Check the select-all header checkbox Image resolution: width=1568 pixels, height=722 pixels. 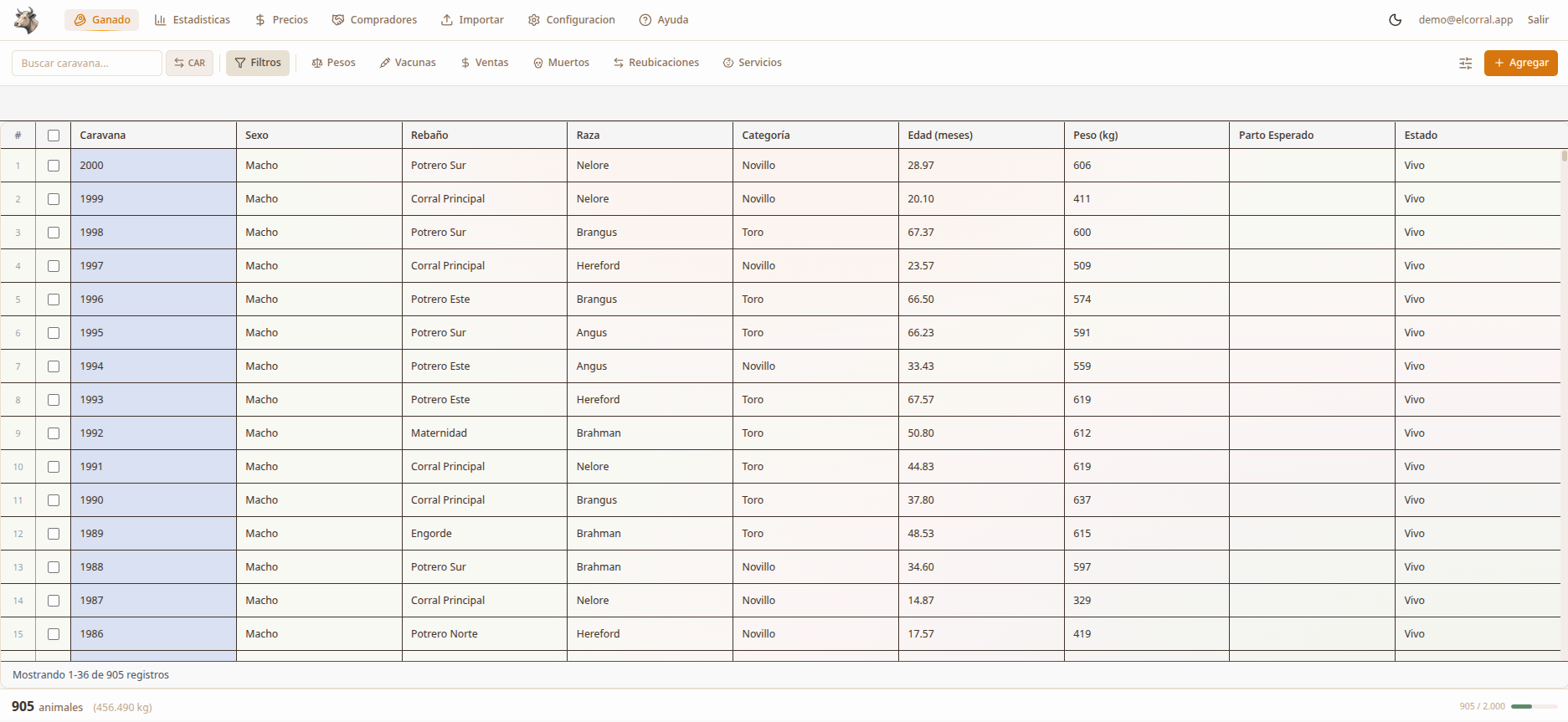click(54, 136)
